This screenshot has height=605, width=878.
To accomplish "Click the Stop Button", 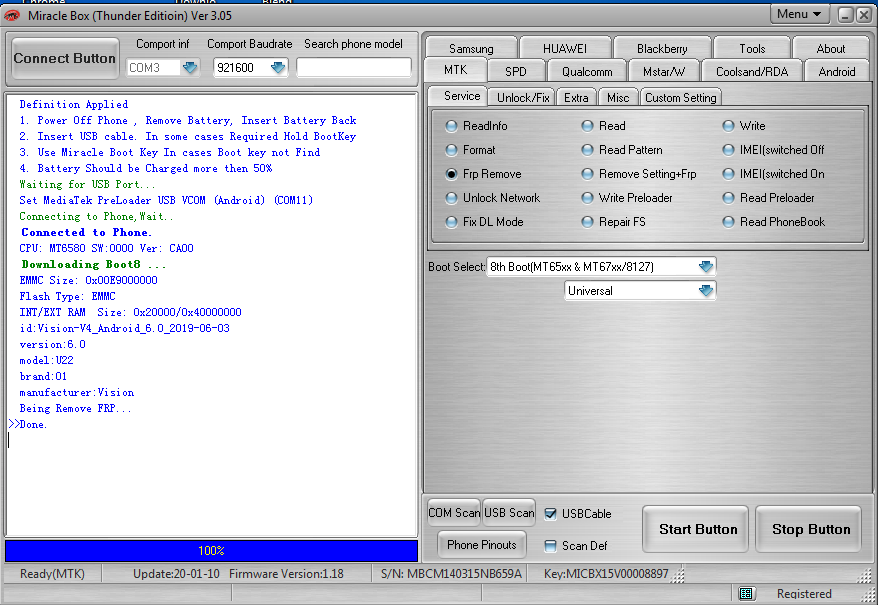I will tap(809, 529).
